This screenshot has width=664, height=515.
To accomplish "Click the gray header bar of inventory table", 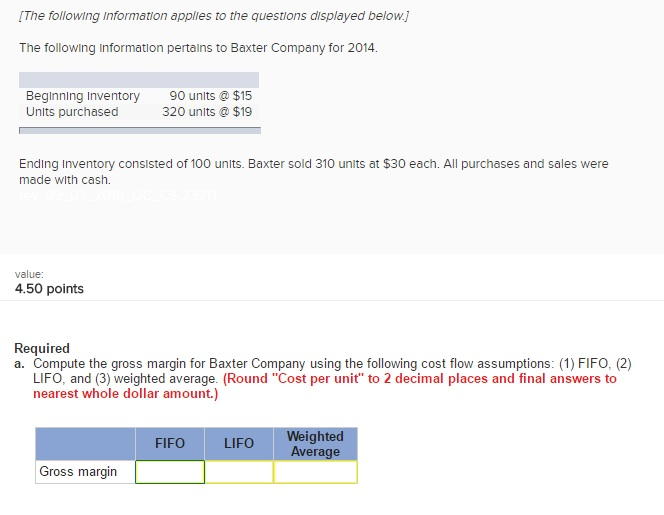I will [139, 79].
